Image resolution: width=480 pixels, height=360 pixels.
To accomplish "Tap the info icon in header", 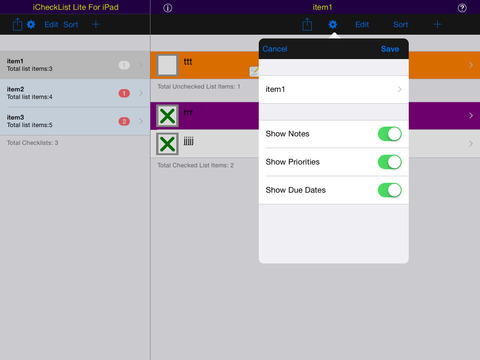I will [168, 8].
